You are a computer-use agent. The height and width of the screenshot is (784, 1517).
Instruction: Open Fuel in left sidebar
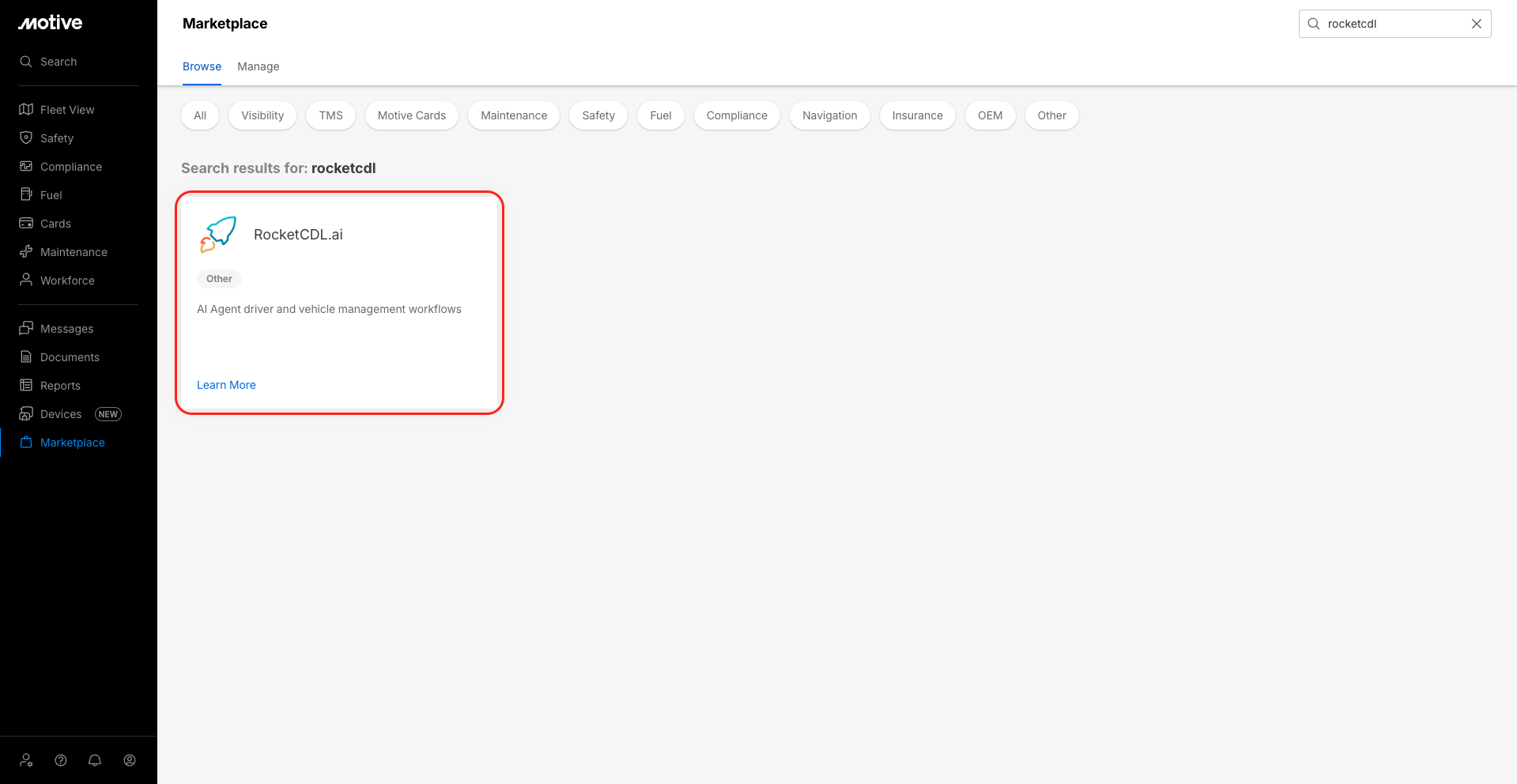pos(41,195)
